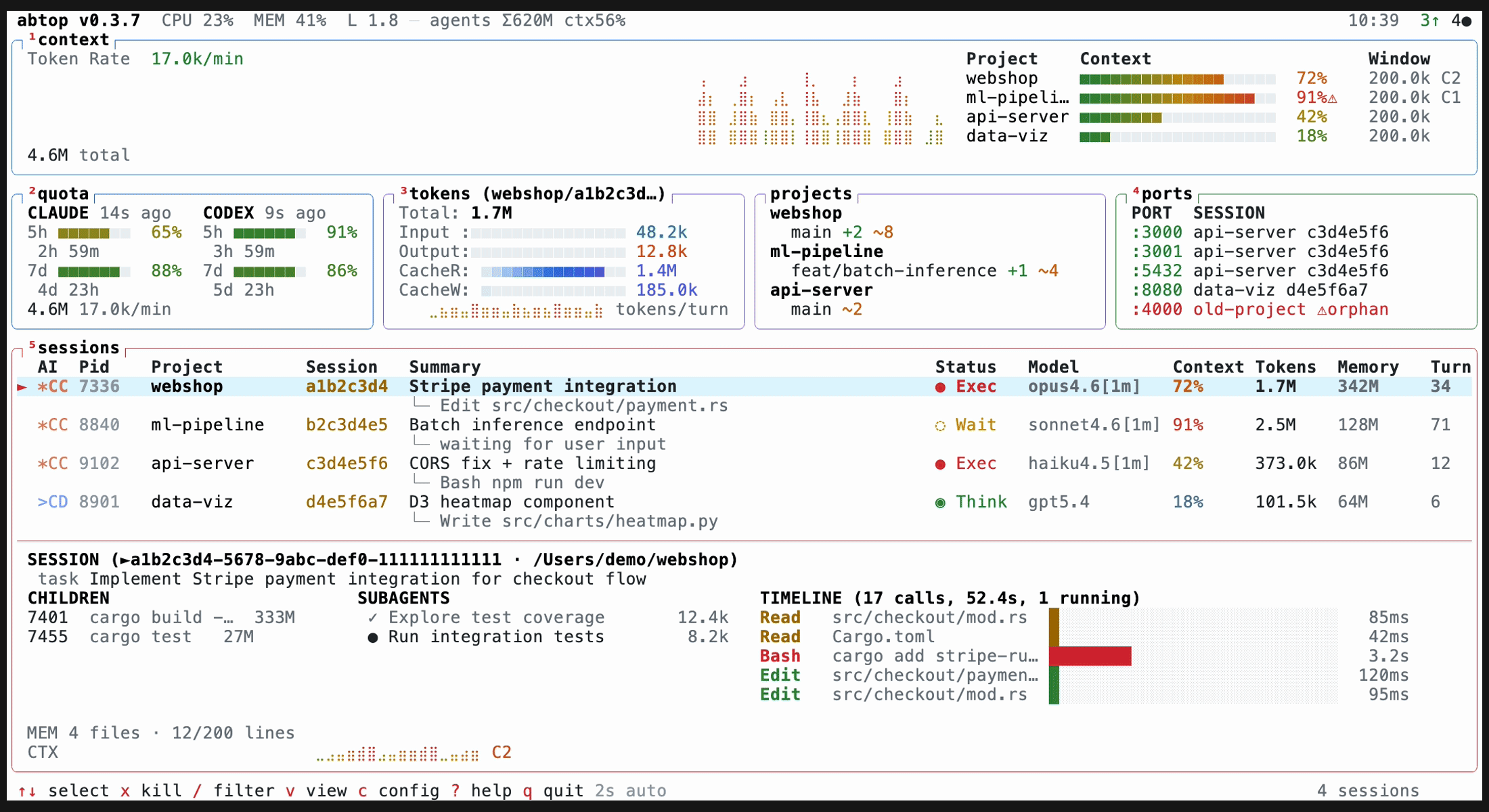Click the warning triangle next to 91% context
1489x812 pixels.
[1333, 99]
